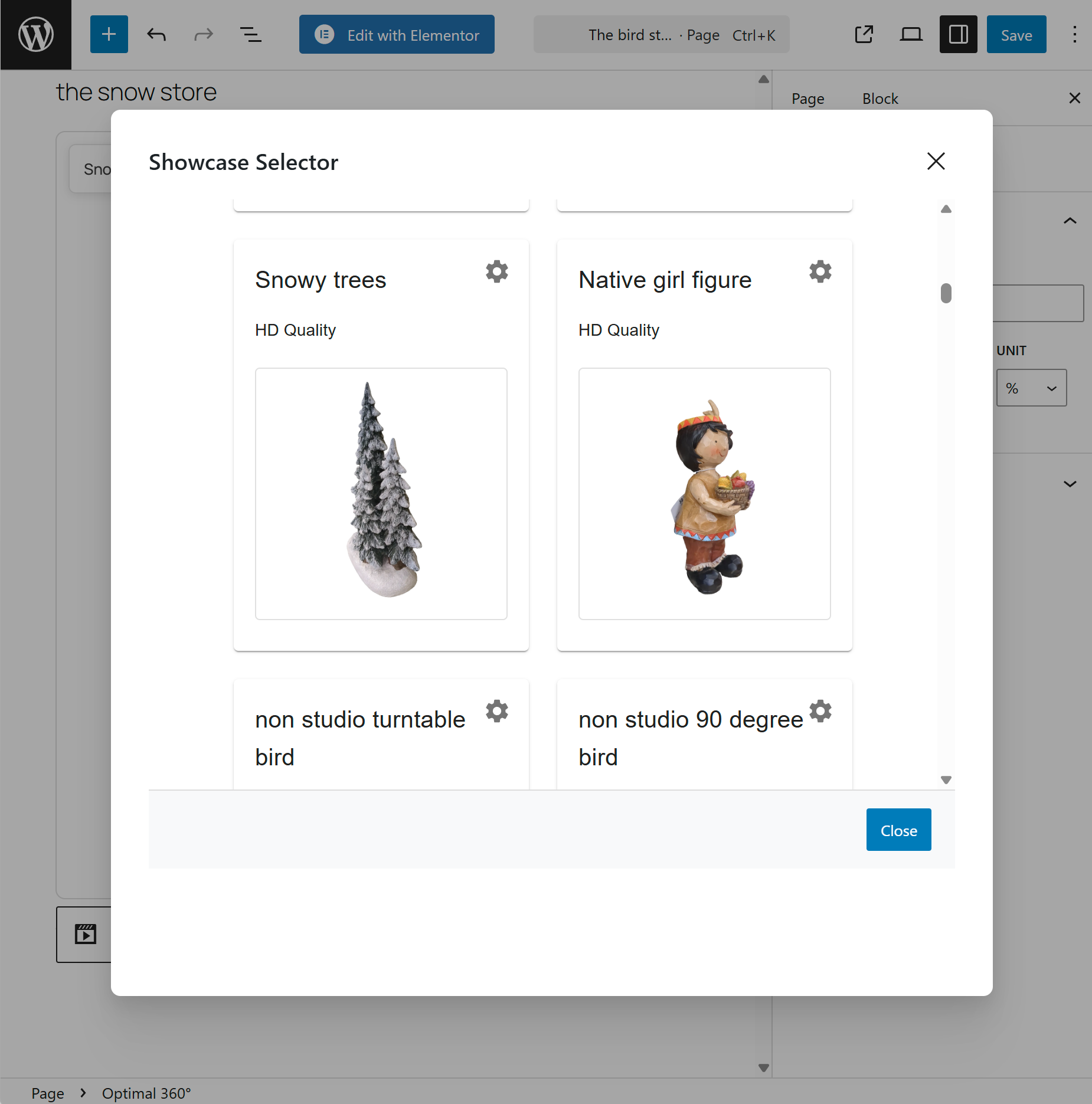The height and width of the screenshot is (1104, 1092).
Task: Click the Native girl figure title
Action: pyautogui.click(x=665, y=280)
